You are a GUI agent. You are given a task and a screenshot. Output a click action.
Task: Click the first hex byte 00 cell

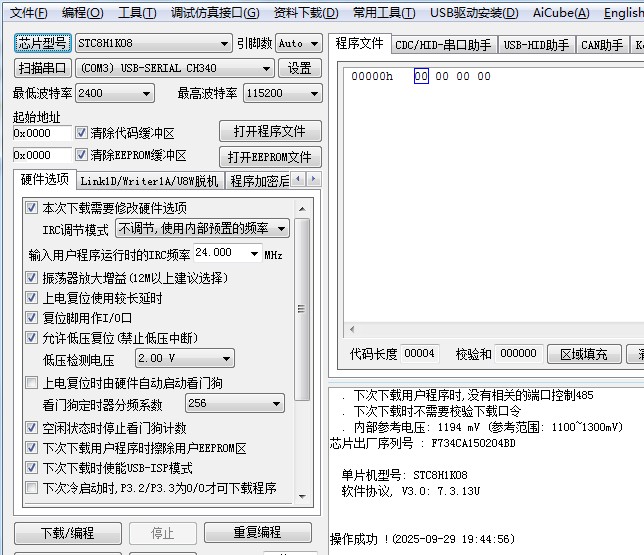point(421,77)
